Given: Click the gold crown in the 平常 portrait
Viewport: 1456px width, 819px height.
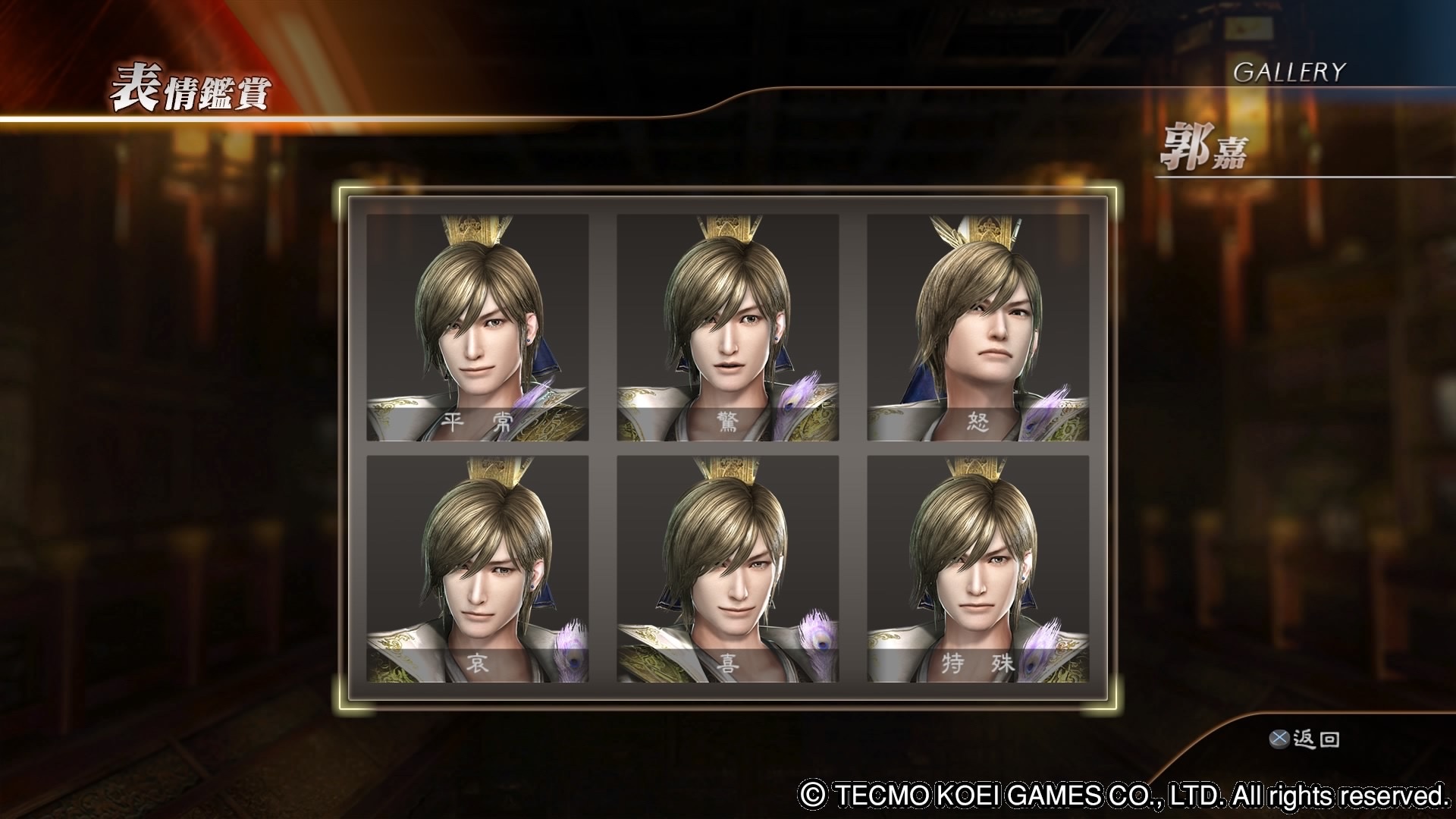Looking at the screenshot, I should pos(478,232).
